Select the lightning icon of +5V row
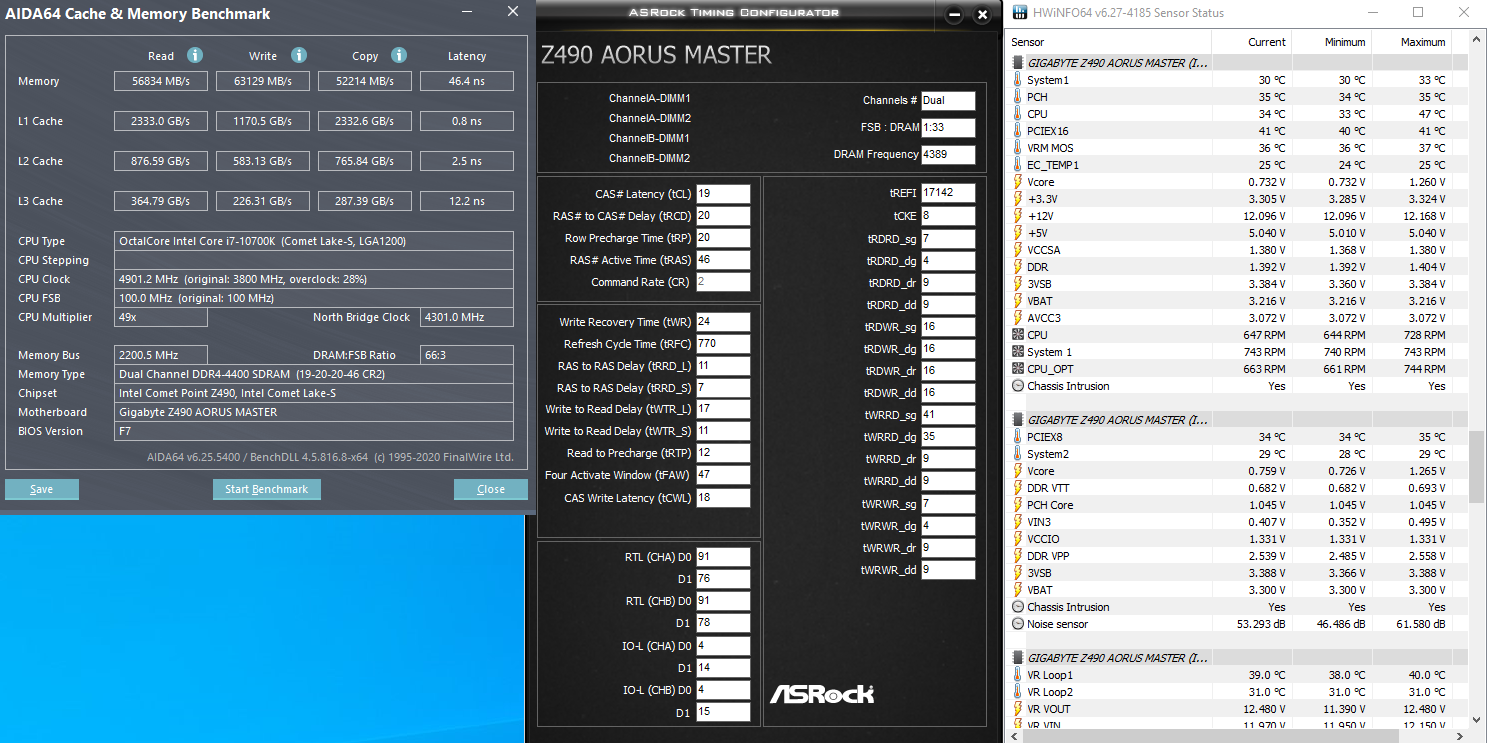Screen dimensions: 1487x743 [1018, 233]
